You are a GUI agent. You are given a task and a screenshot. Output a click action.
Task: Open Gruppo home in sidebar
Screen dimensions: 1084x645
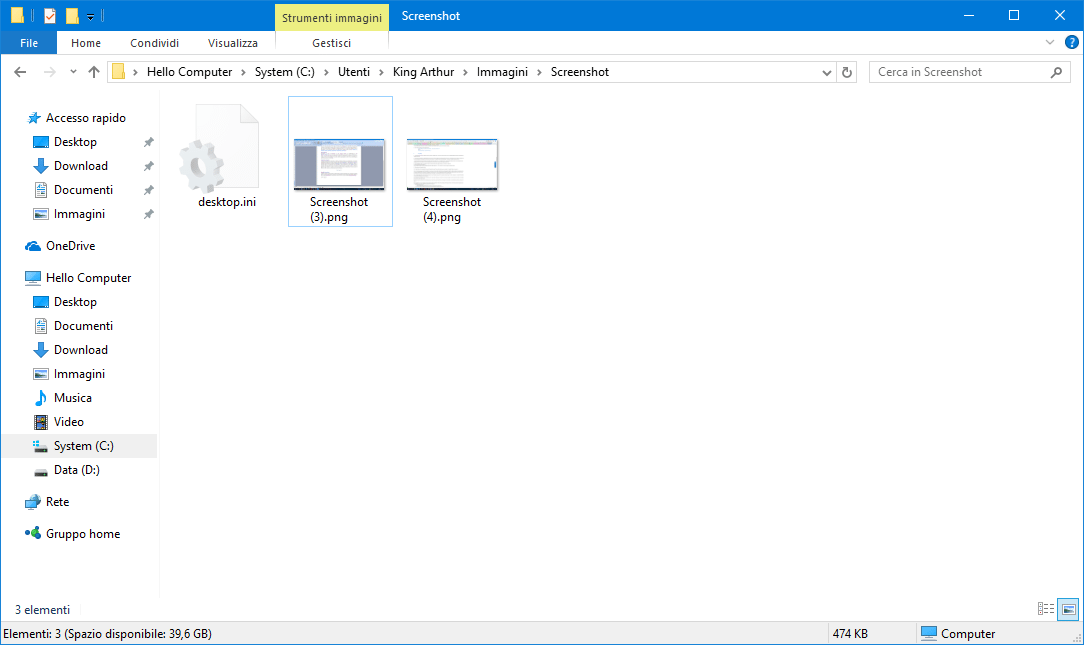point(82,534)
